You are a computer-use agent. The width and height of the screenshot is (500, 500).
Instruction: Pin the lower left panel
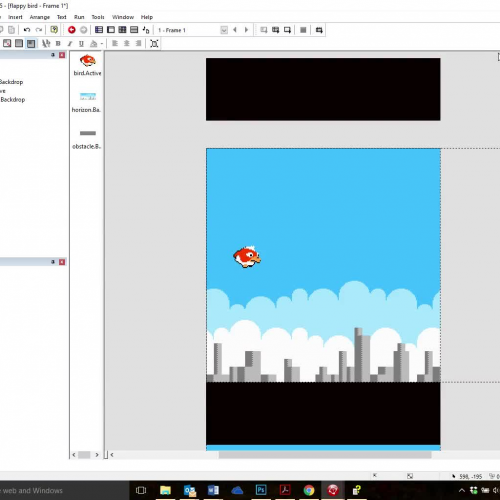tap(53, 262)
